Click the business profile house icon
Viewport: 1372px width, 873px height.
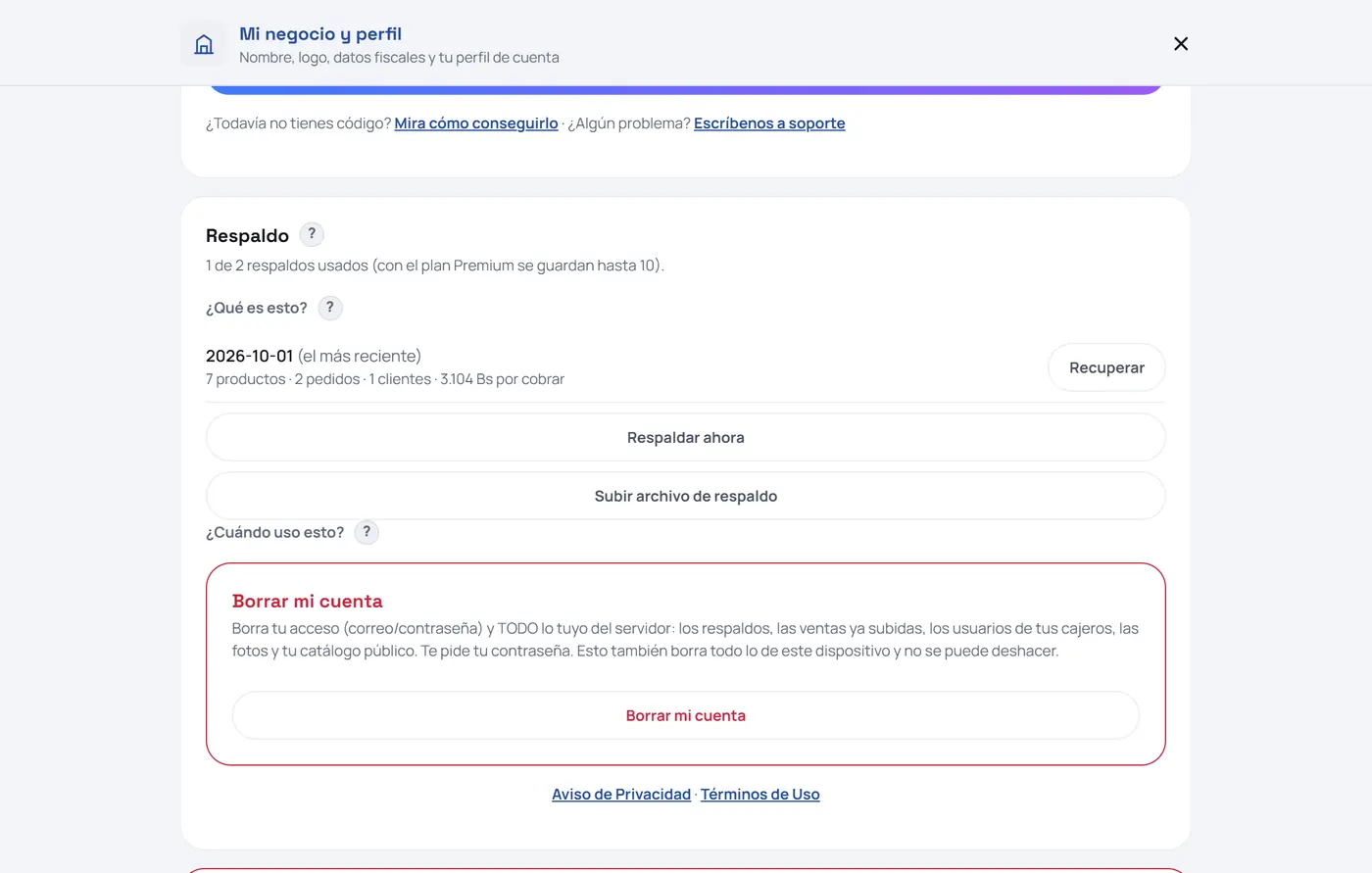coord(204,44)
